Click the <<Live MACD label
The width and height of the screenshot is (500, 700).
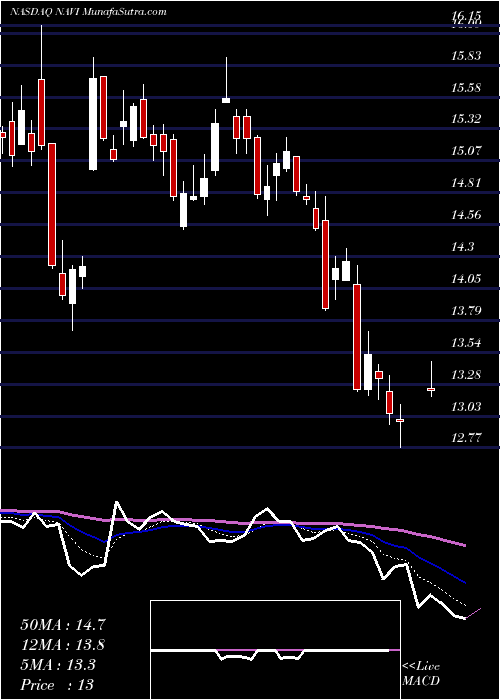421,674
